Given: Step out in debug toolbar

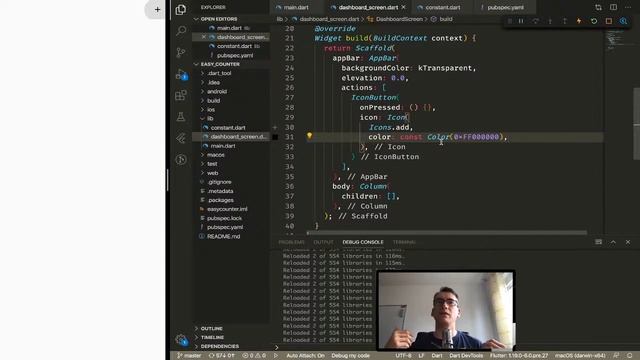Looking at the screenshot, I should [565, 21].
